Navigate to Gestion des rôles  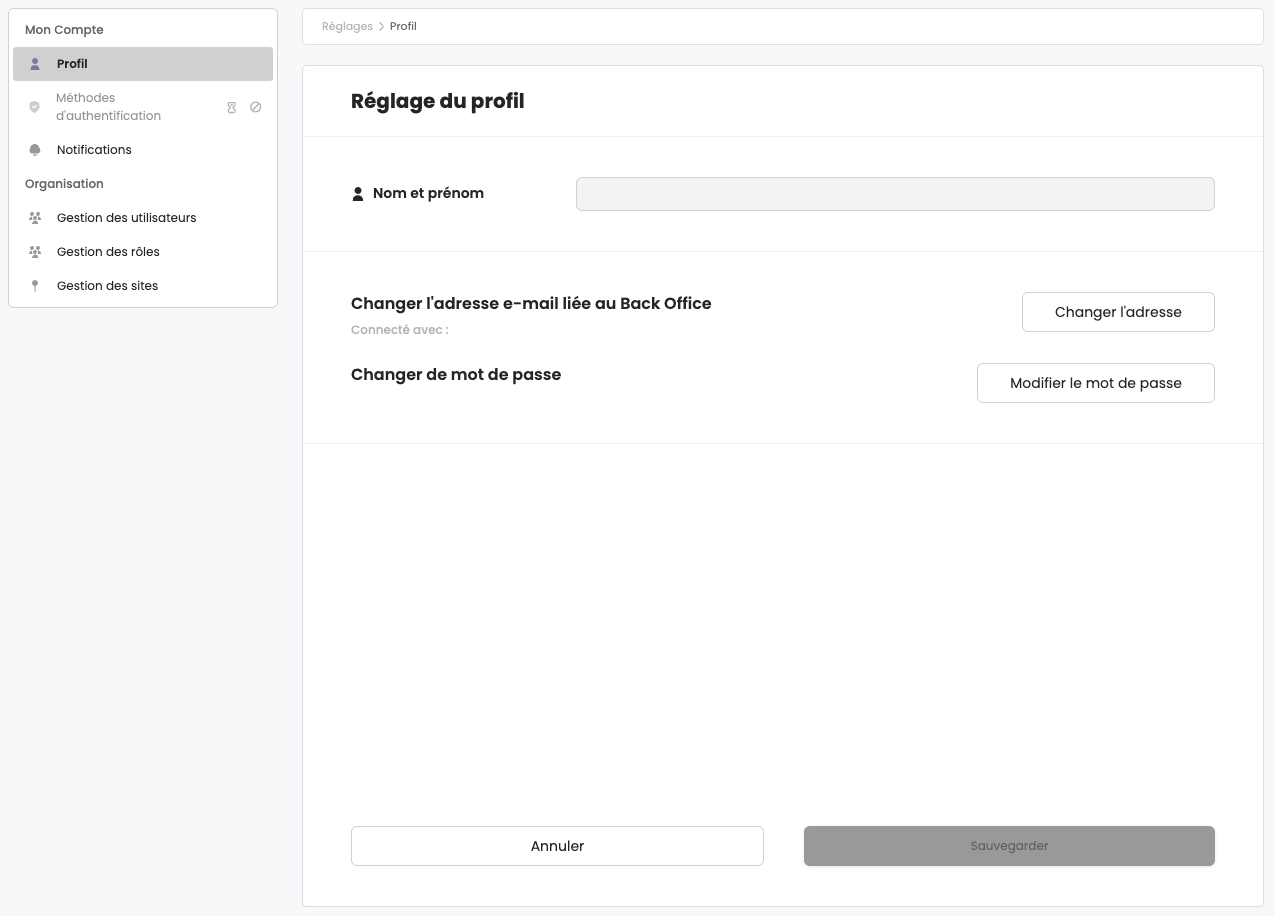pos(108,252)
